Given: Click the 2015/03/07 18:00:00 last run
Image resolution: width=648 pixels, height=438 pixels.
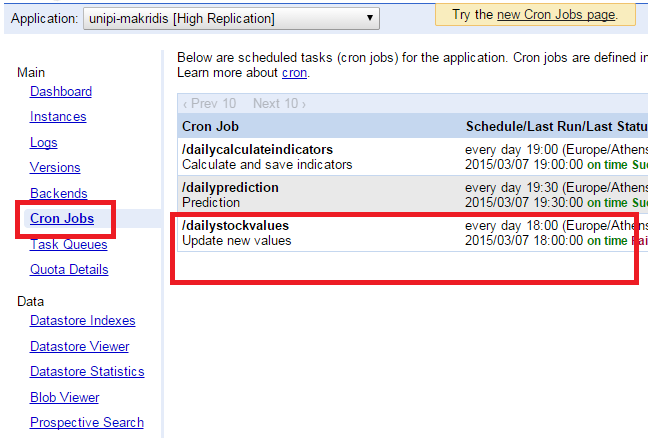Looking at the screenshot, I should click(x=524, y=240).
